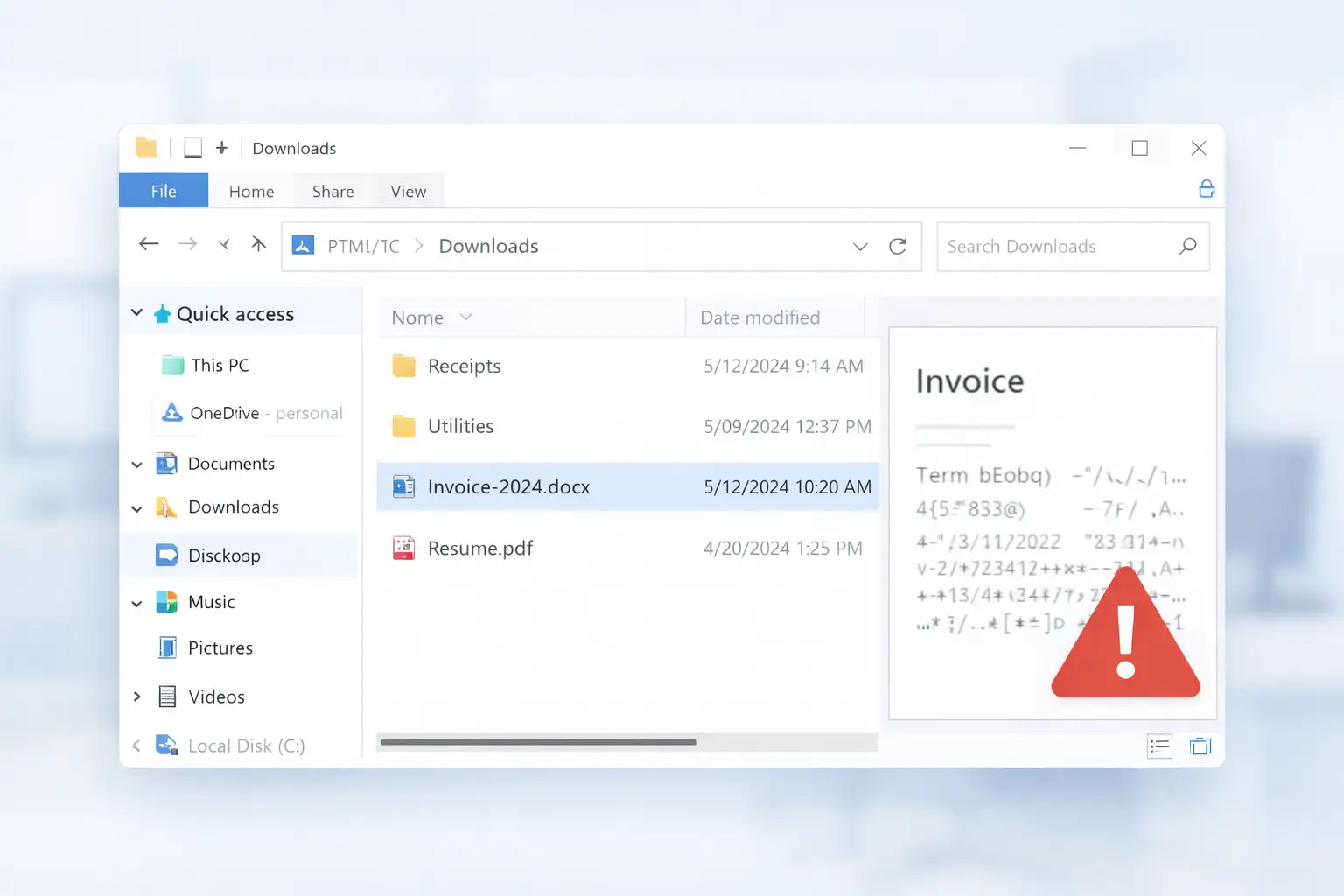Click the search magnifier icon
Viewport: 1344px width, 896px height.
(x=1186, y=247)
